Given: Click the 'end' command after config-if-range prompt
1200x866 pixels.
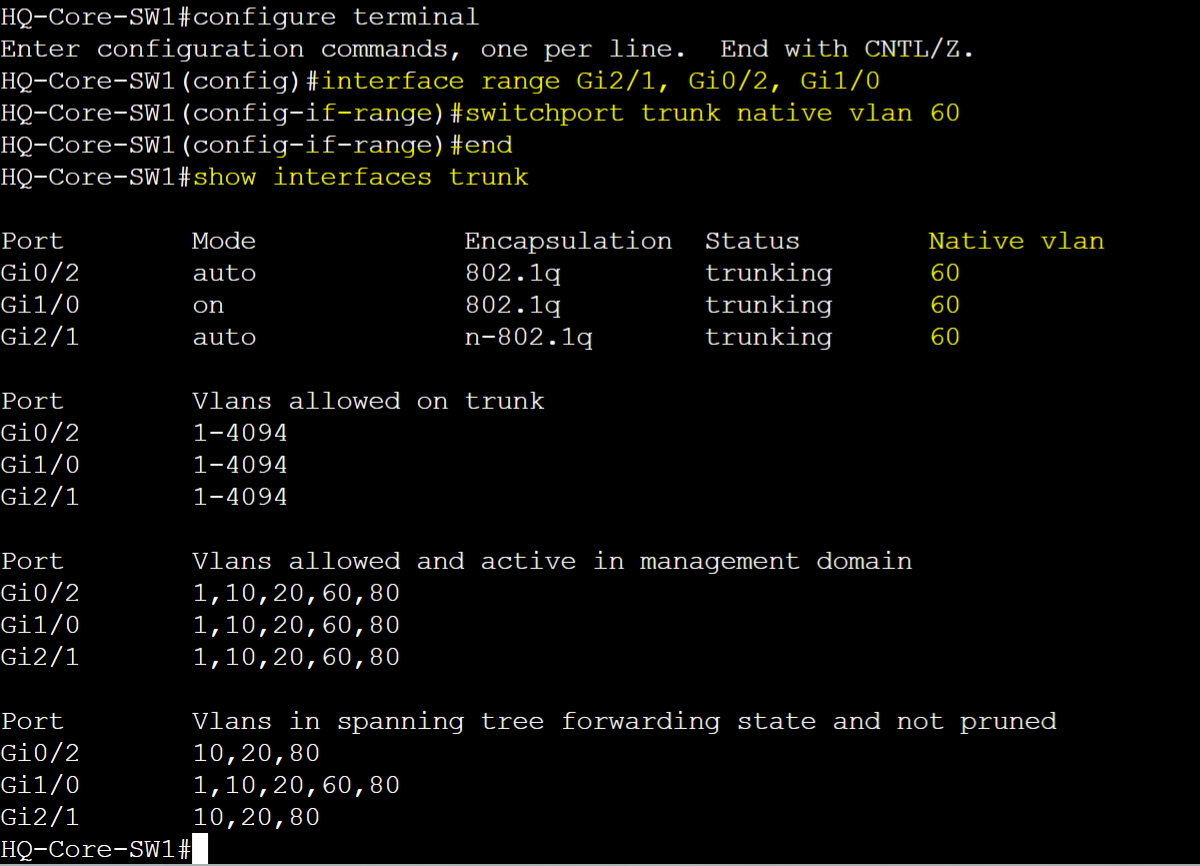Looking at the screenshot, I should (481, 145).
